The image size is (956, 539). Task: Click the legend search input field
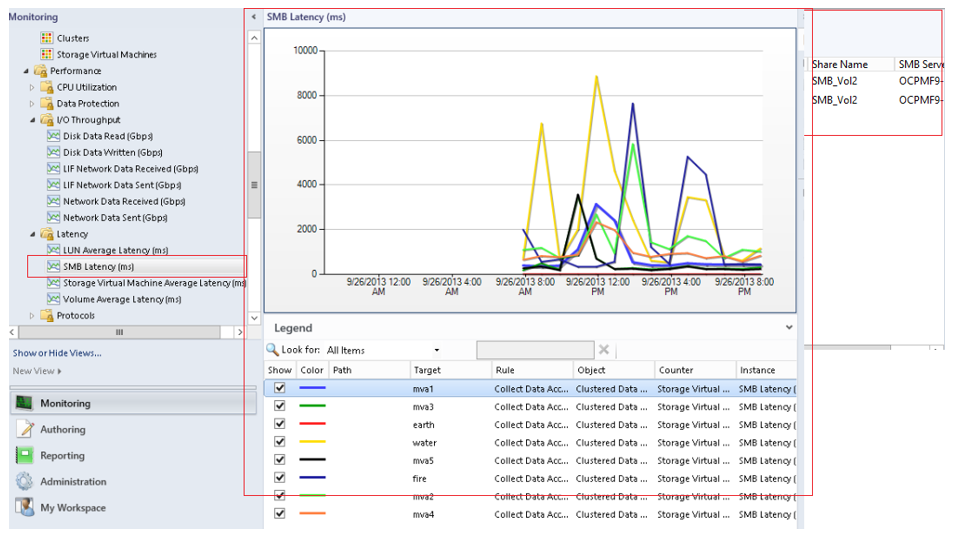click(x=535, y=350)
